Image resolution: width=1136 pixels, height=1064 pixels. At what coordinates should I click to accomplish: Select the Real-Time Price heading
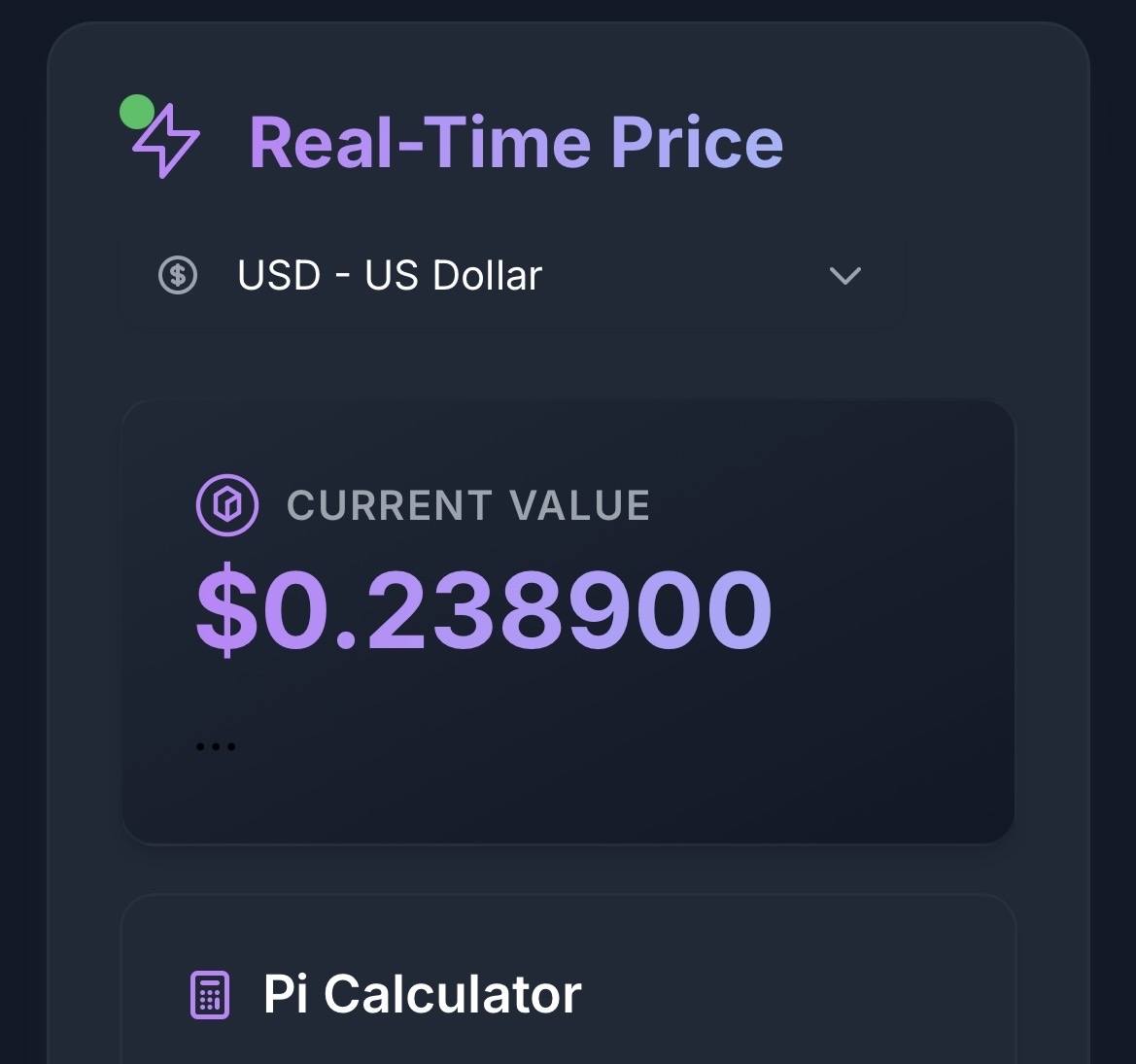tap(515, 143)
